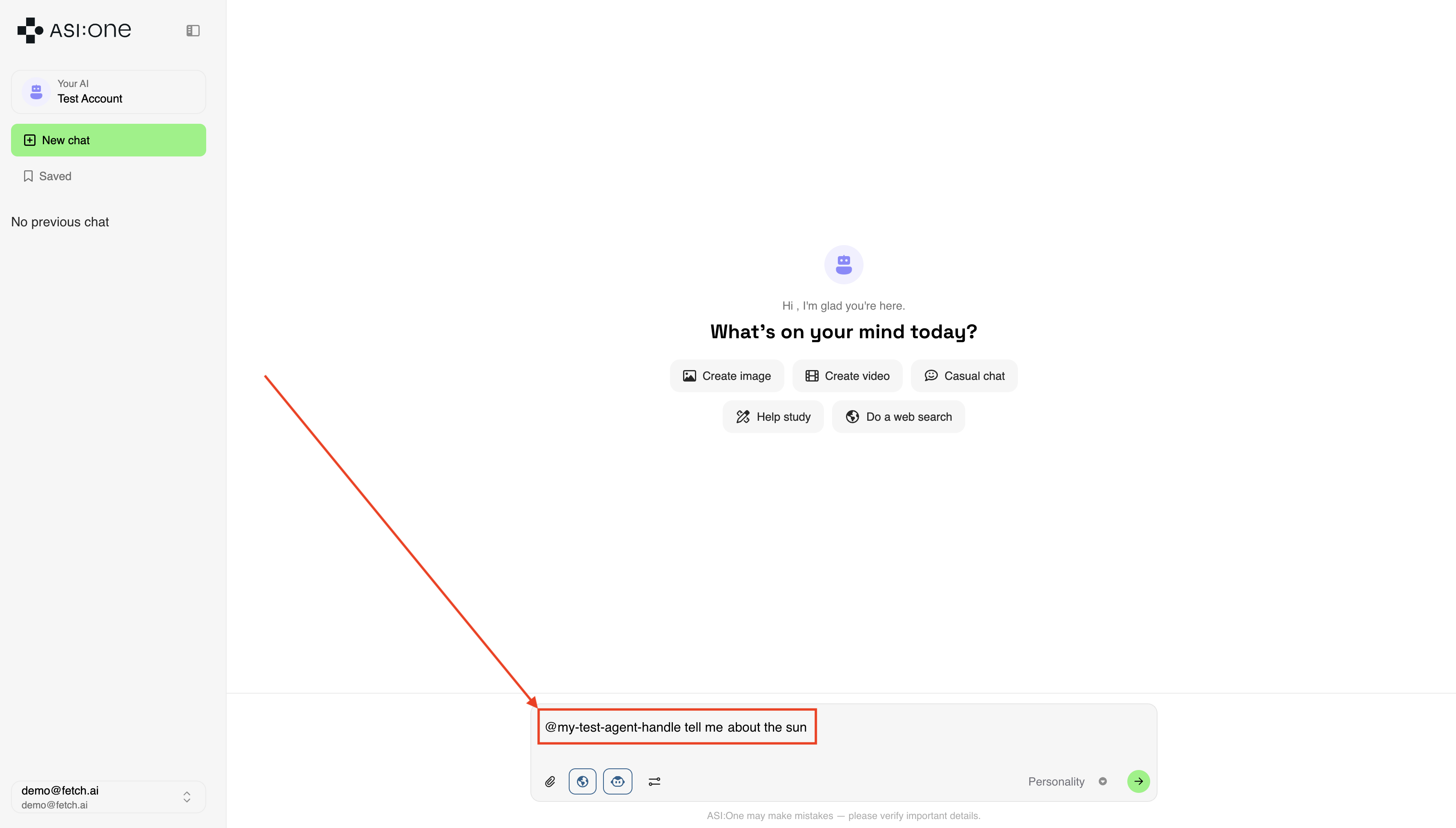Click the ASI:One logo

pyautogui.click(x=74, y=30)
